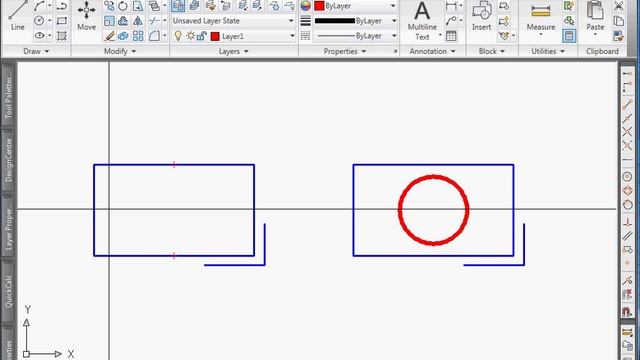
Task: Open the Quick Calculator icon in Utilities
Action: (569, 36)
